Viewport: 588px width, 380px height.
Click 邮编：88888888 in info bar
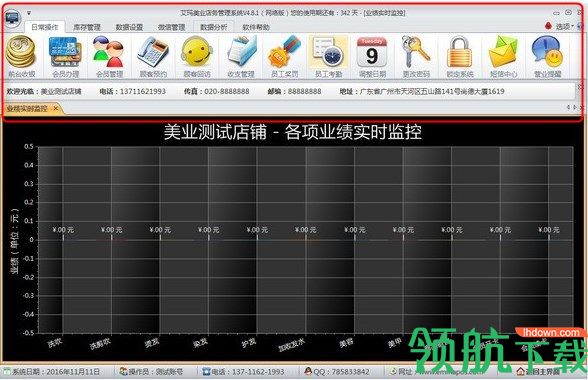[294, 91]
